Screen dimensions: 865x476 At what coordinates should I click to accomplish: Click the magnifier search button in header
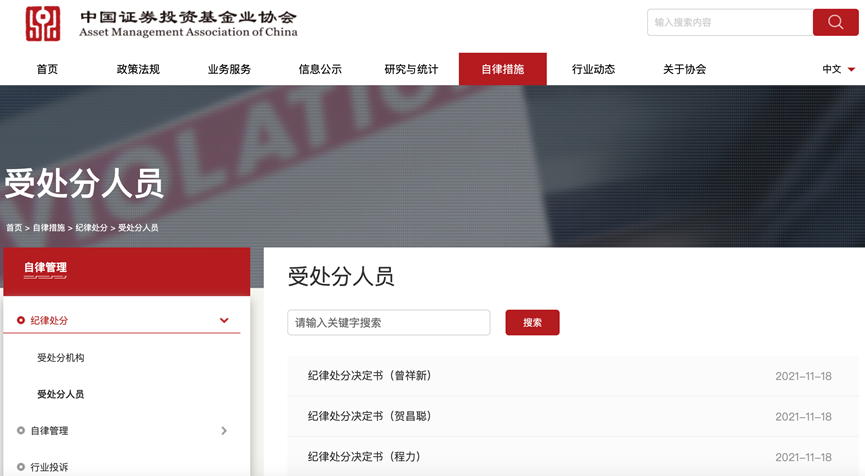pos(835,22)
